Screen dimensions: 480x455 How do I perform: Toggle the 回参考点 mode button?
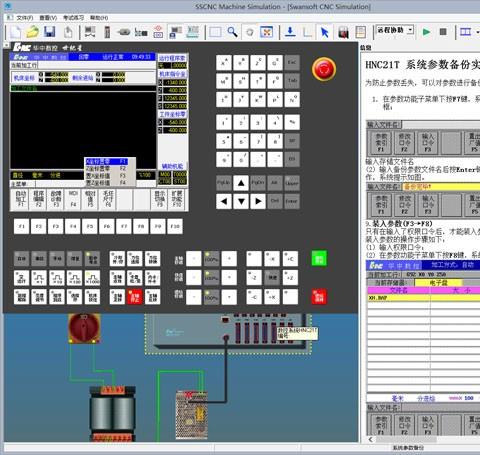(x=92, y=259)
